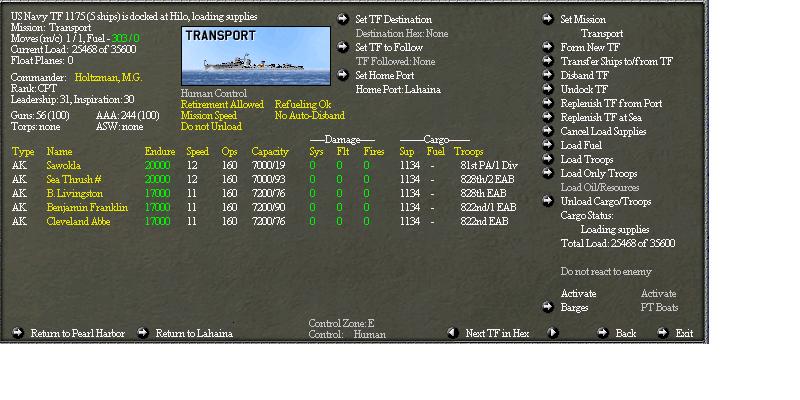800x400 pixels.
Task: Click commander name Holtzman, M.G.
Action: (108, 78)
